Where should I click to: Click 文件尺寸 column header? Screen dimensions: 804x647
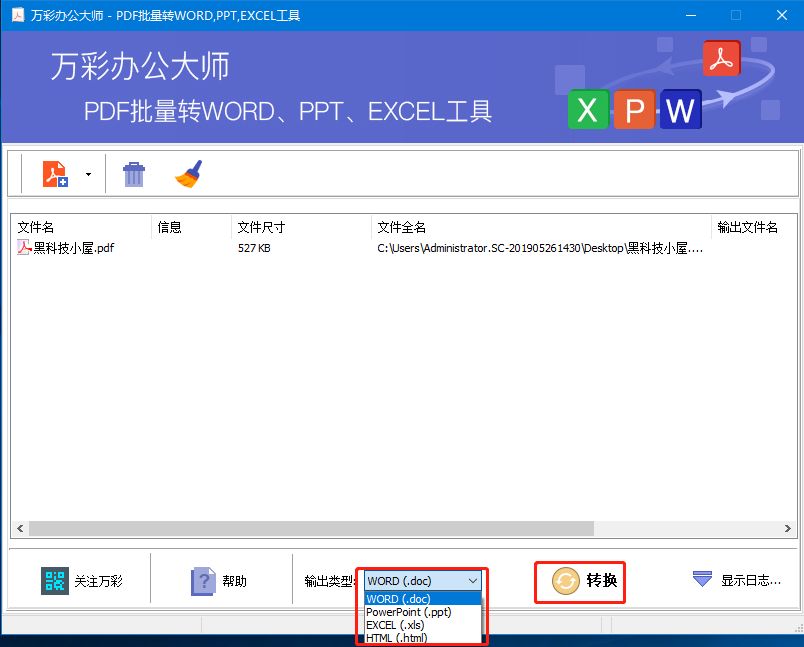click(x=301, y=227)
